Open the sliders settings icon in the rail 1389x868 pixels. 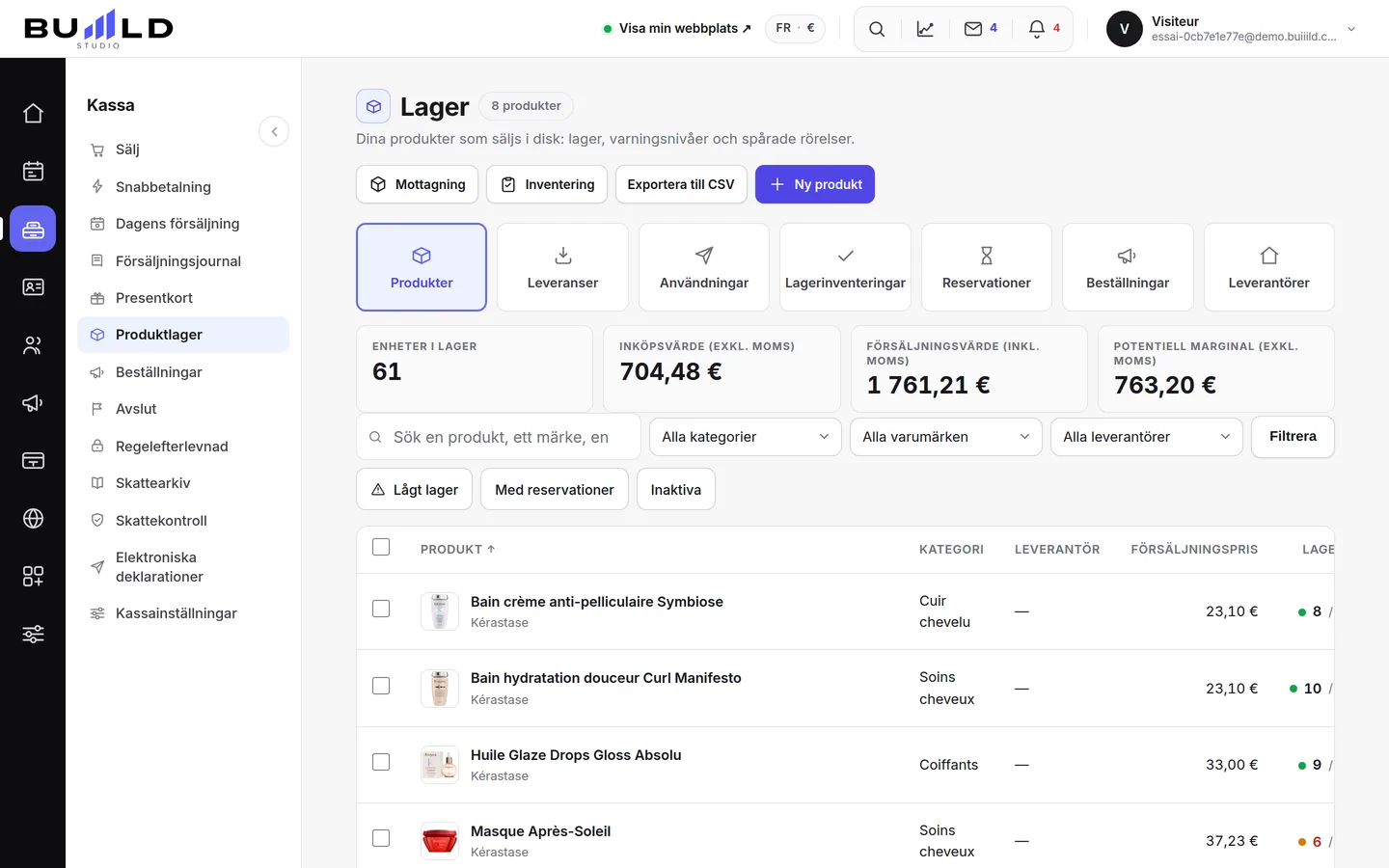click(x=33, y=635)
